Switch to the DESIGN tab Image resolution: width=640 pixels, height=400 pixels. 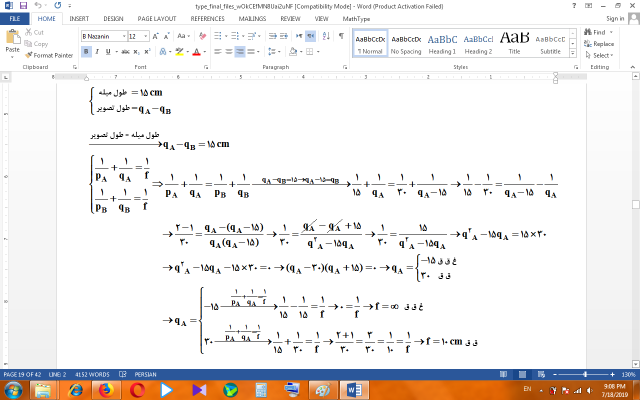[113, 19]
